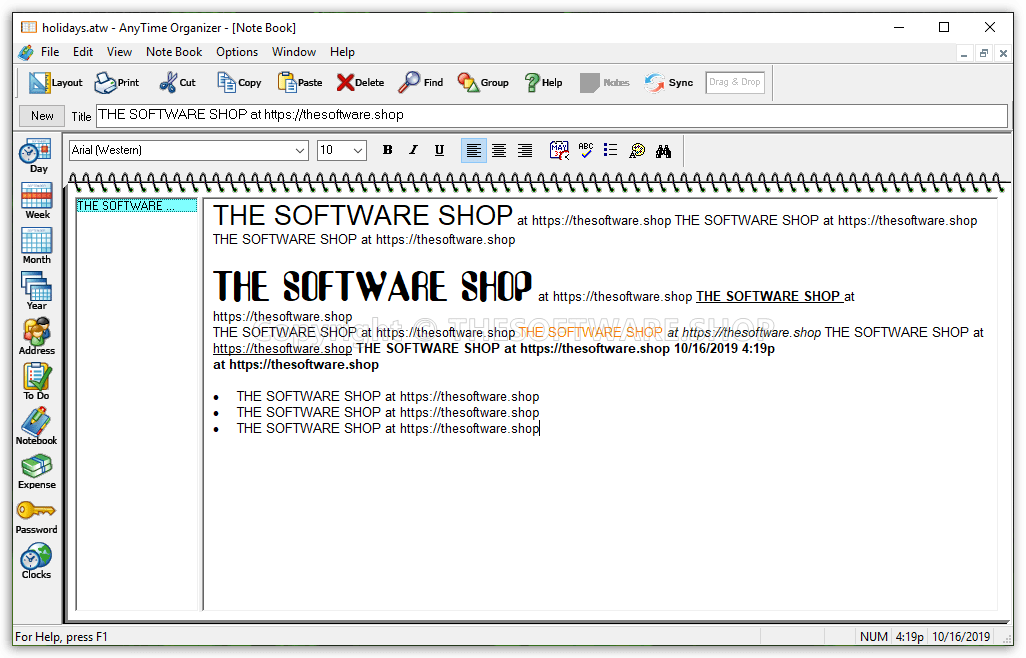Click the first bulleted list line
The height and width of the screenshot is (658, 1026).
pos(387,396)
